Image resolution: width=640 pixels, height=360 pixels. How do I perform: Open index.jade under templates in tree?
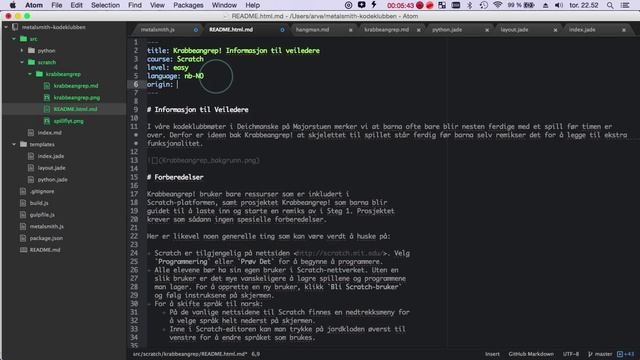pyautogui.click(x=51, y=156)
